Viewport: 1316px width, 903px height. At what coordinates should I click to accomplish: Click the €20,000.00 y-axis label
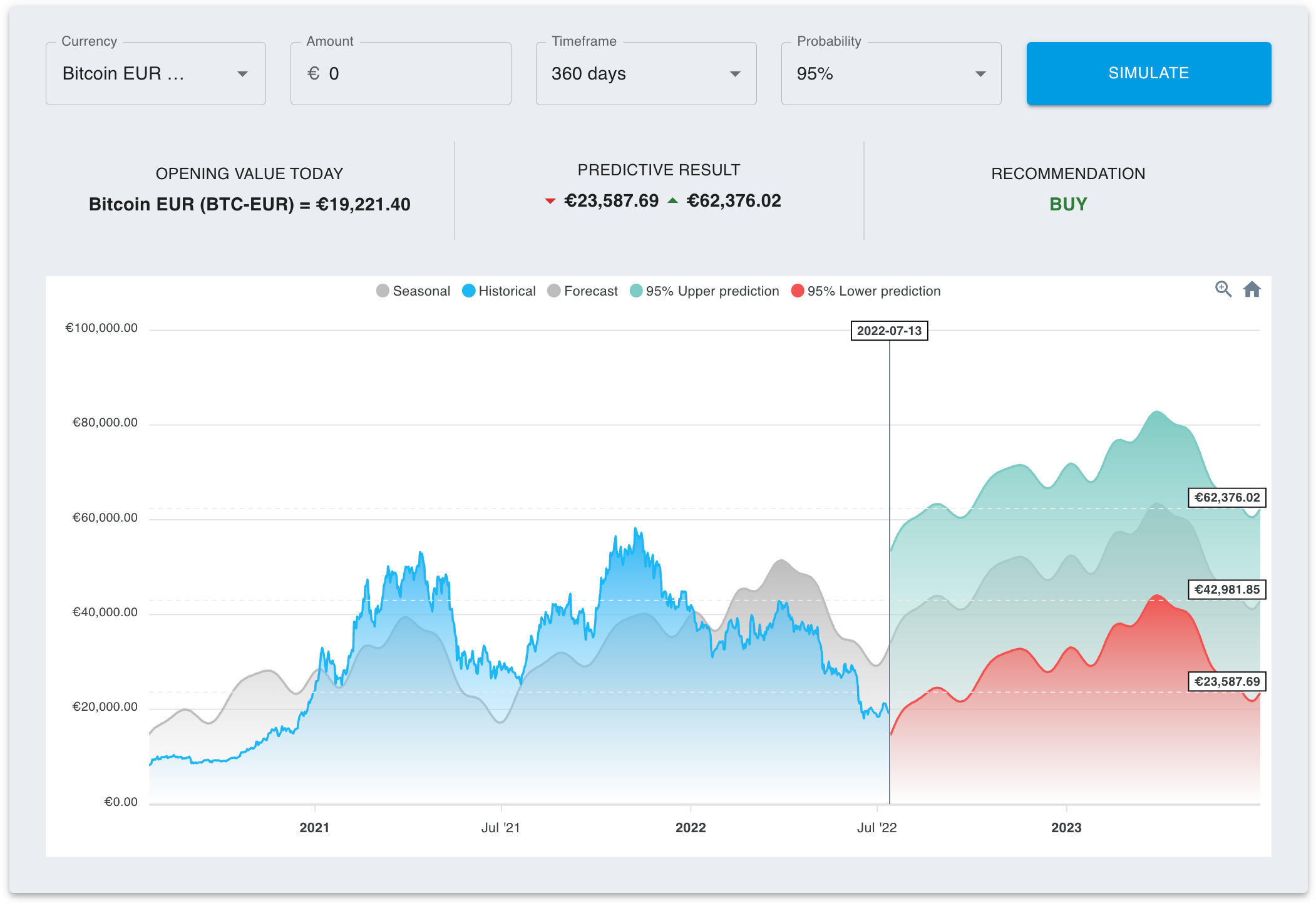[x=105, y=707]
